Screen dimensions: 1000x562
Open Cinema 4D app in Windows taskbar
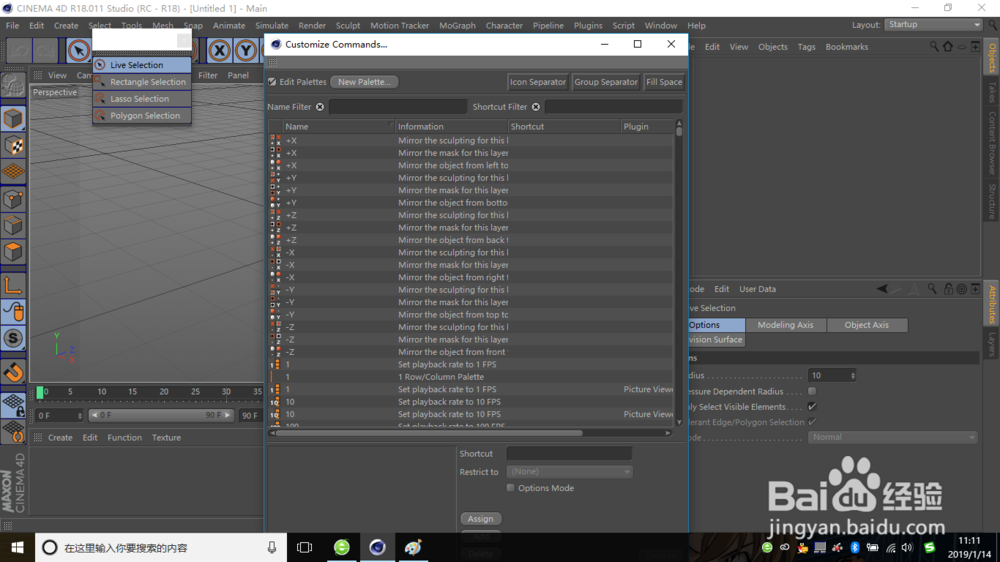tap(378, 547)
